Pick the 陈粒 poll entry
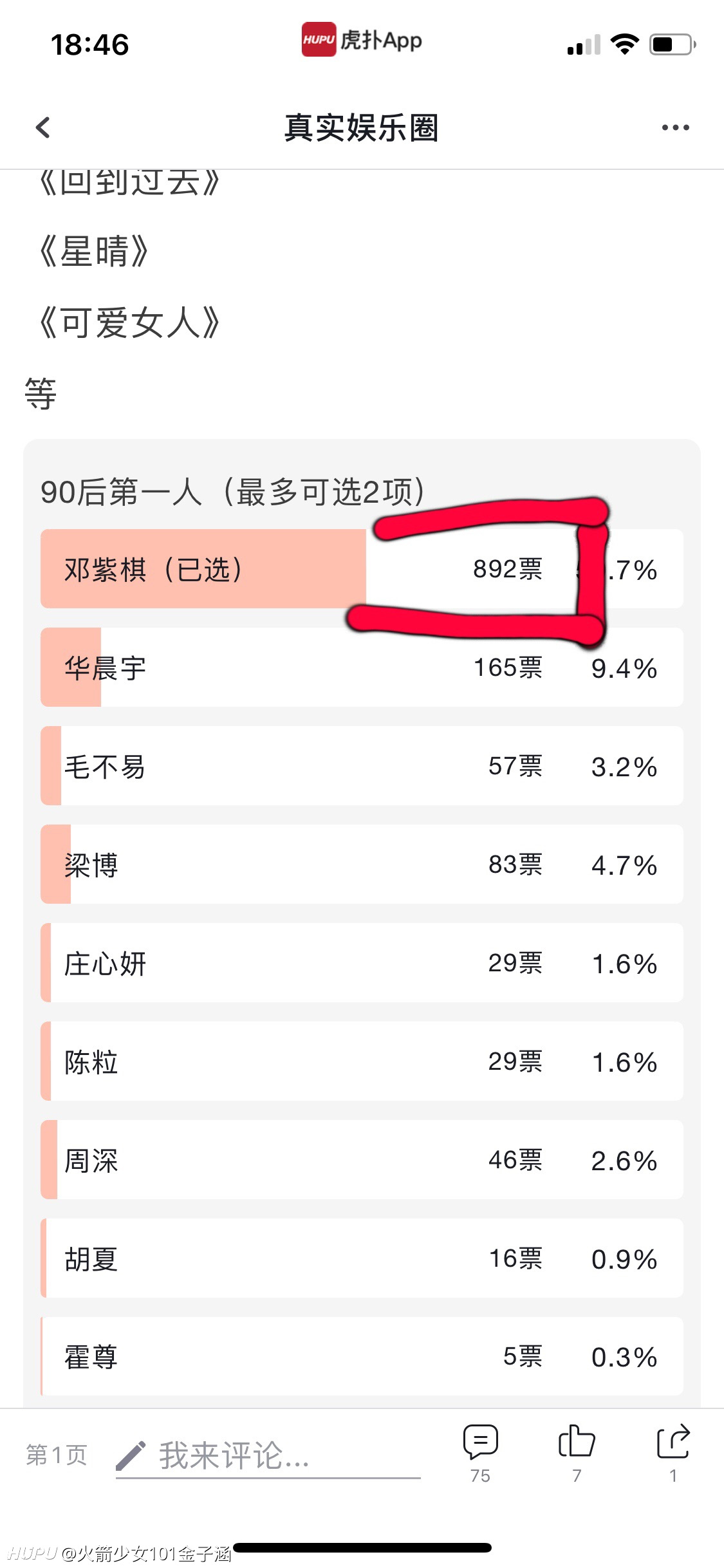The height and width of the screenshot is (1568, 724). pos(362,1061)
